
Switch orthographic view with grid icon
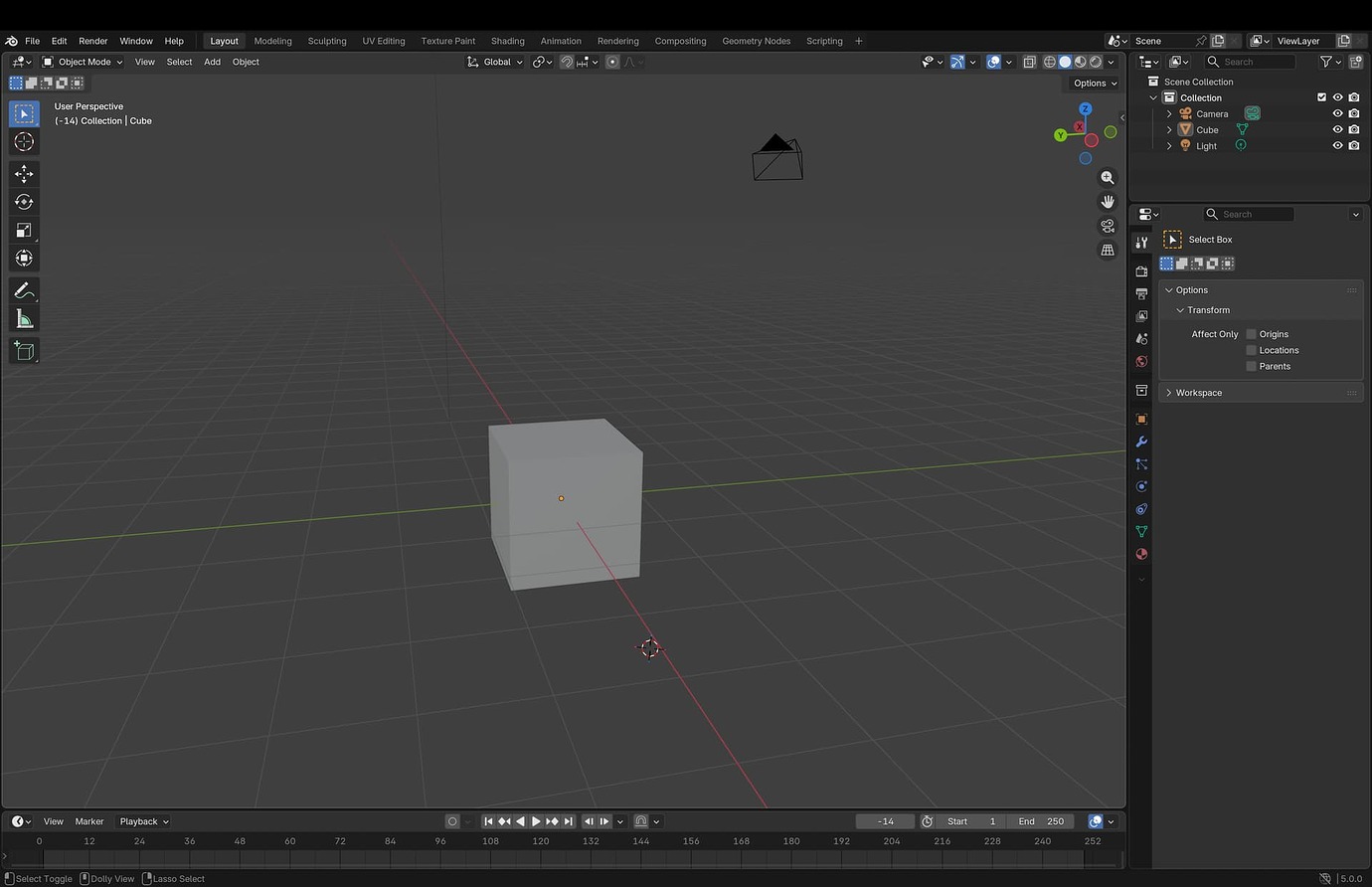pyautogui.click(x=1108, y=250)
